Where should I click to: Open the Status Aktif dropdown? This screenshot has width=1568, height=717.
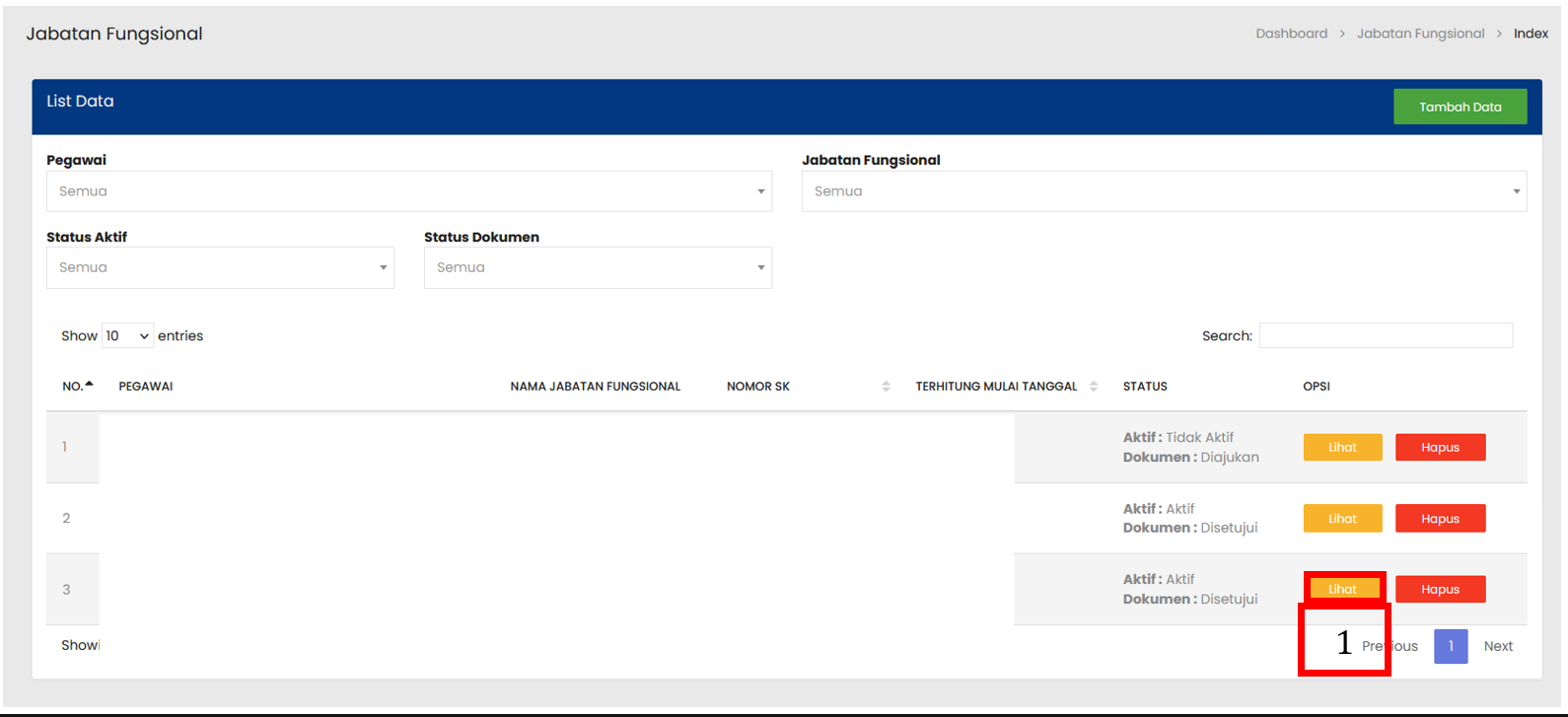(x=220, y=267)
